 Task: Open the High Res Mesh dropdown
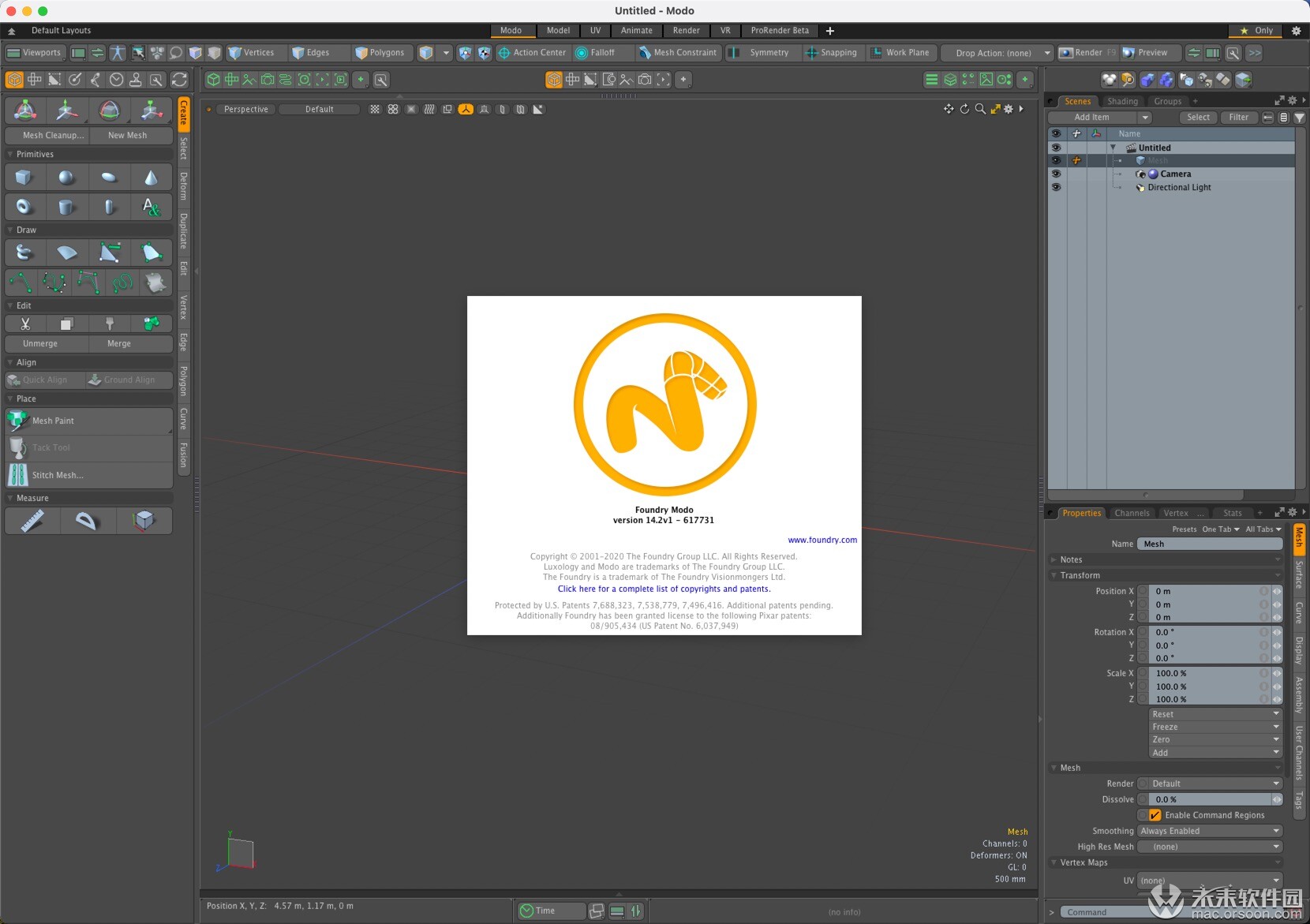coord(1210,847)
